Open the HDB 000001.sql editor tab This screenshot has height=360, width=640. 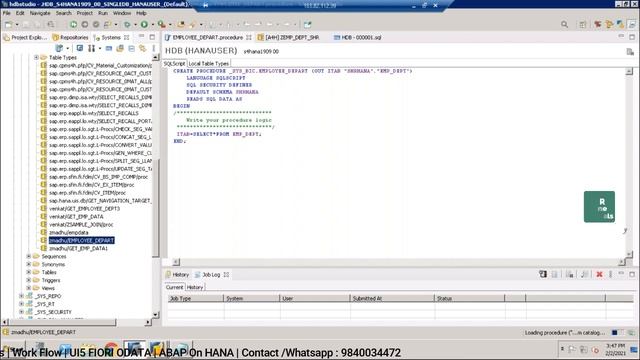(x=358, y=37)
